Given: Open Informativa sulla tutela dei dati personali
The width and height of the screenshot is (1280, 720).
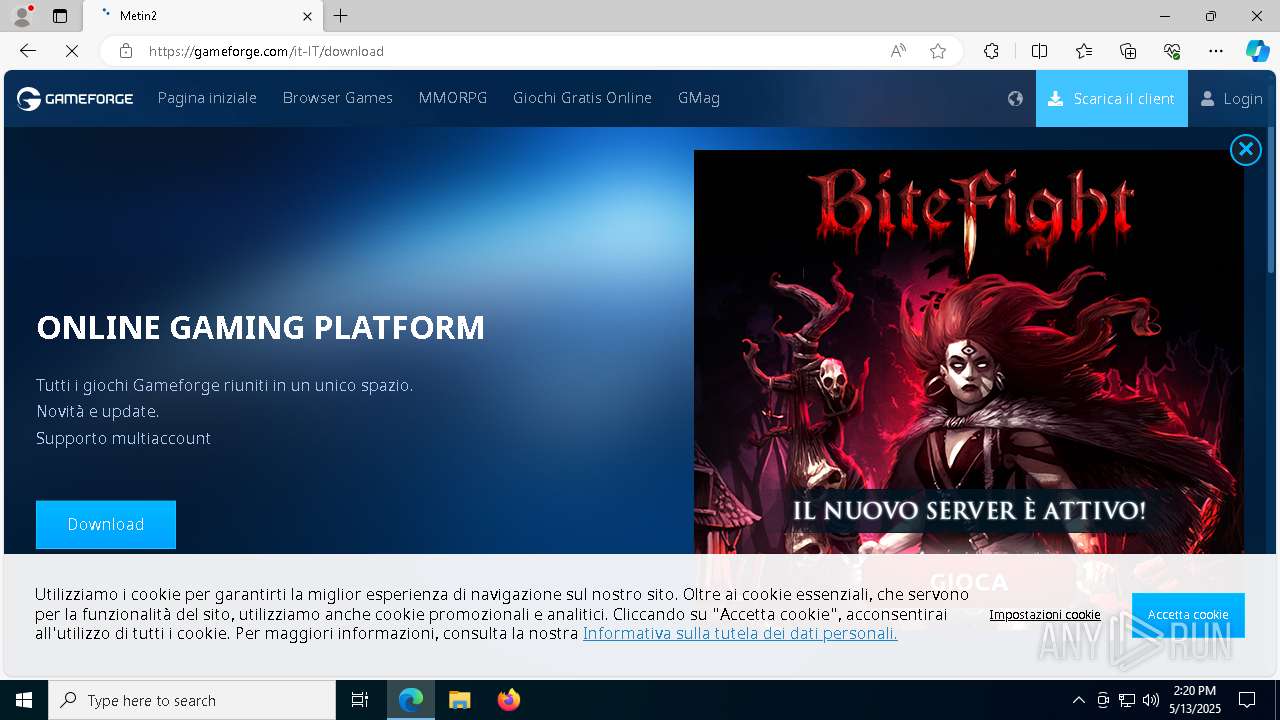Looking at the screenshot, I should coord(740,633).
